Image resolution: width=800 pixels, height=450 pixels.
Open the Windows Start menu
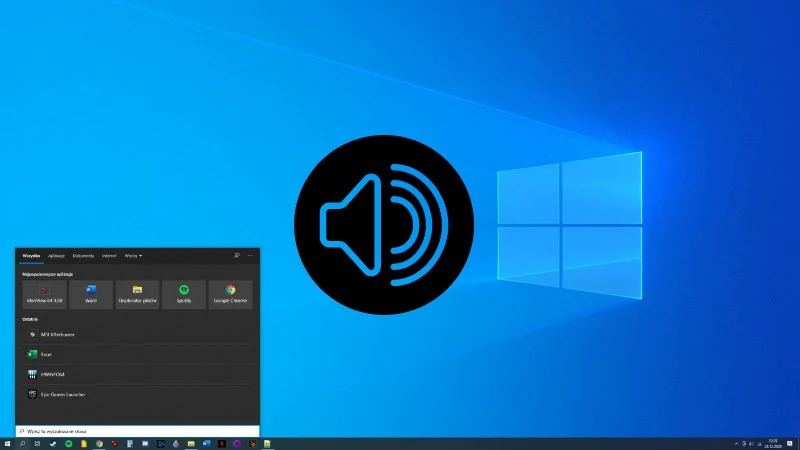(7, 444)
